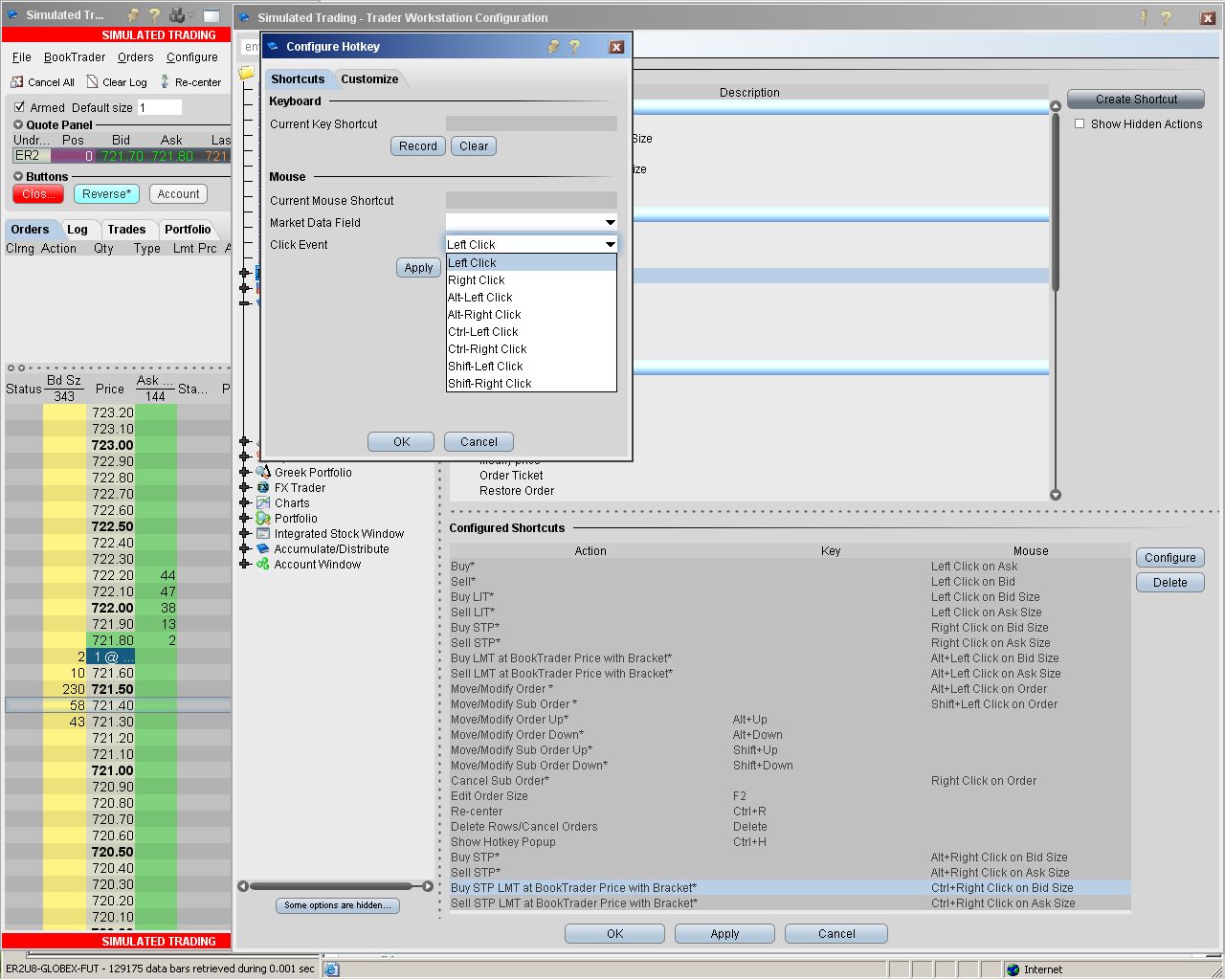Click the Greek Portfolio icon
Viewport: 1225px width, 980px height.
pyautogui.click(x=263, y=473)
